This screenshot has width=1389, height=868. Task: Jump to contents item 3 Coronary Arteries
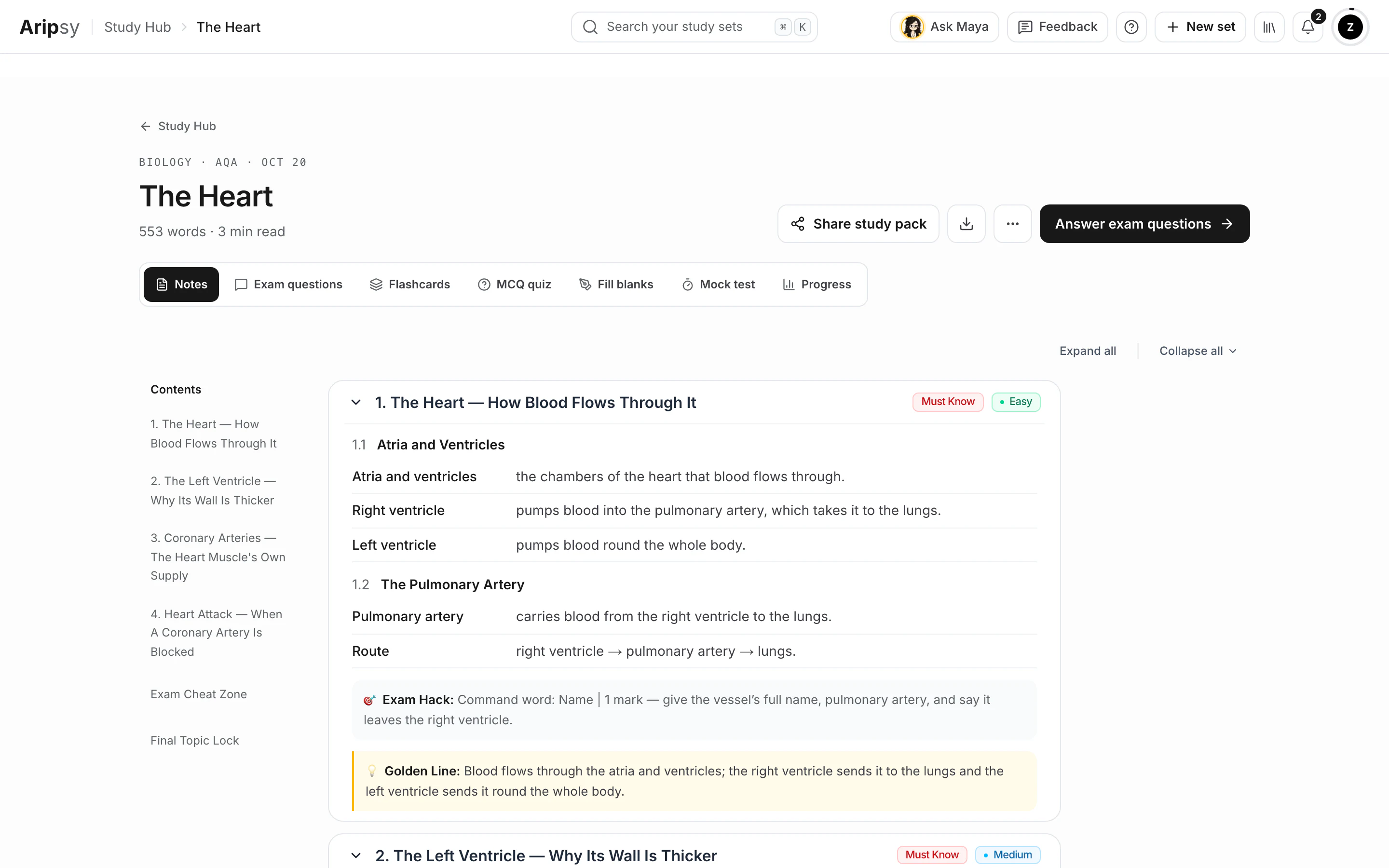(218, 557)
